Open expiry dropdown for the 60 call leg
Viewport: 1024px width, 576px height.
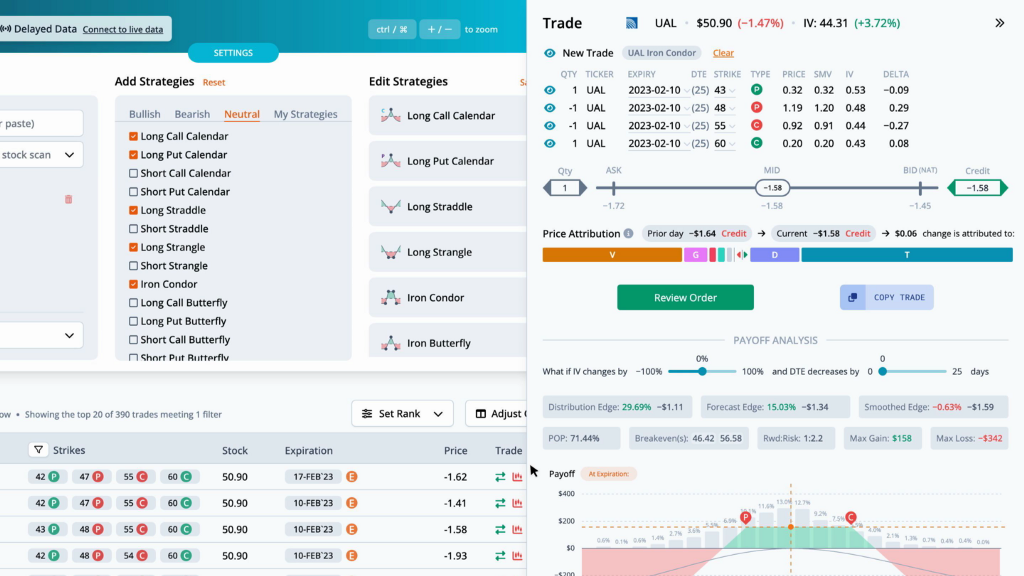(686, 144)
